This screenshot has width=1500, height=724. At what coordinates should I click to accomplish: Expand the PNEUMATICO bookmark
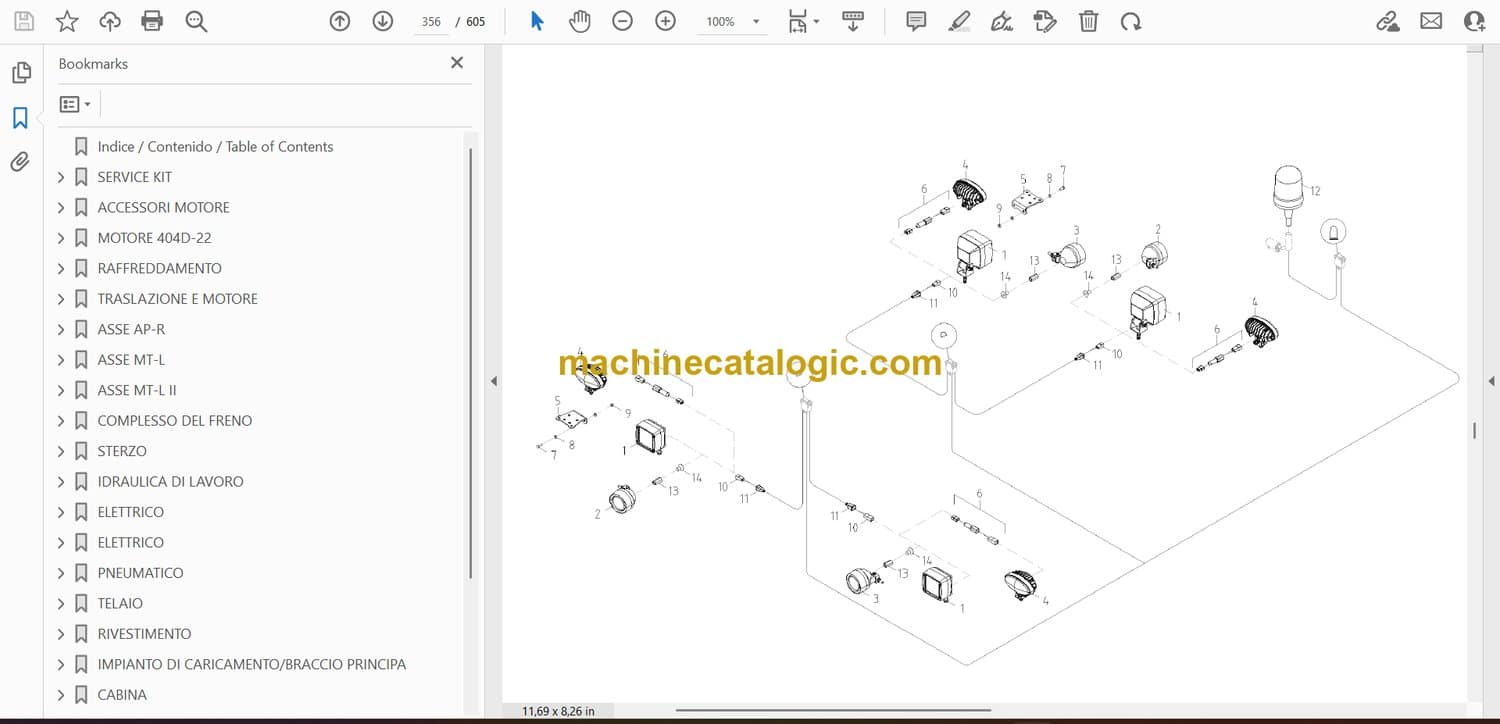61,573
